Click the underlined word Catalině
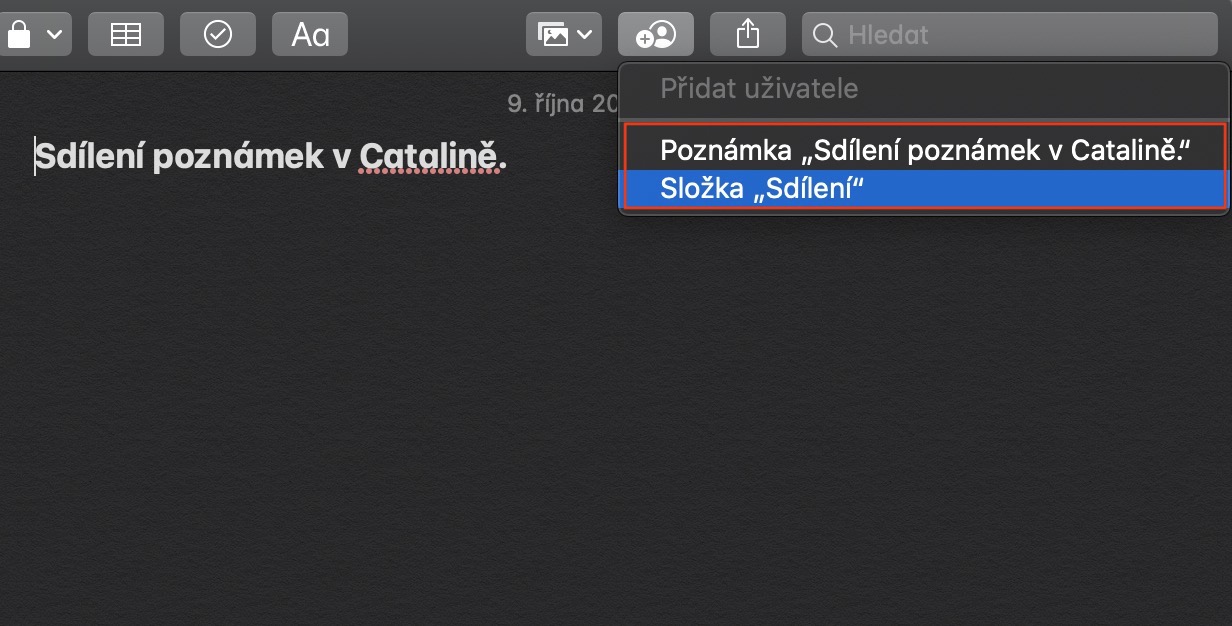 tap(428, 157)
